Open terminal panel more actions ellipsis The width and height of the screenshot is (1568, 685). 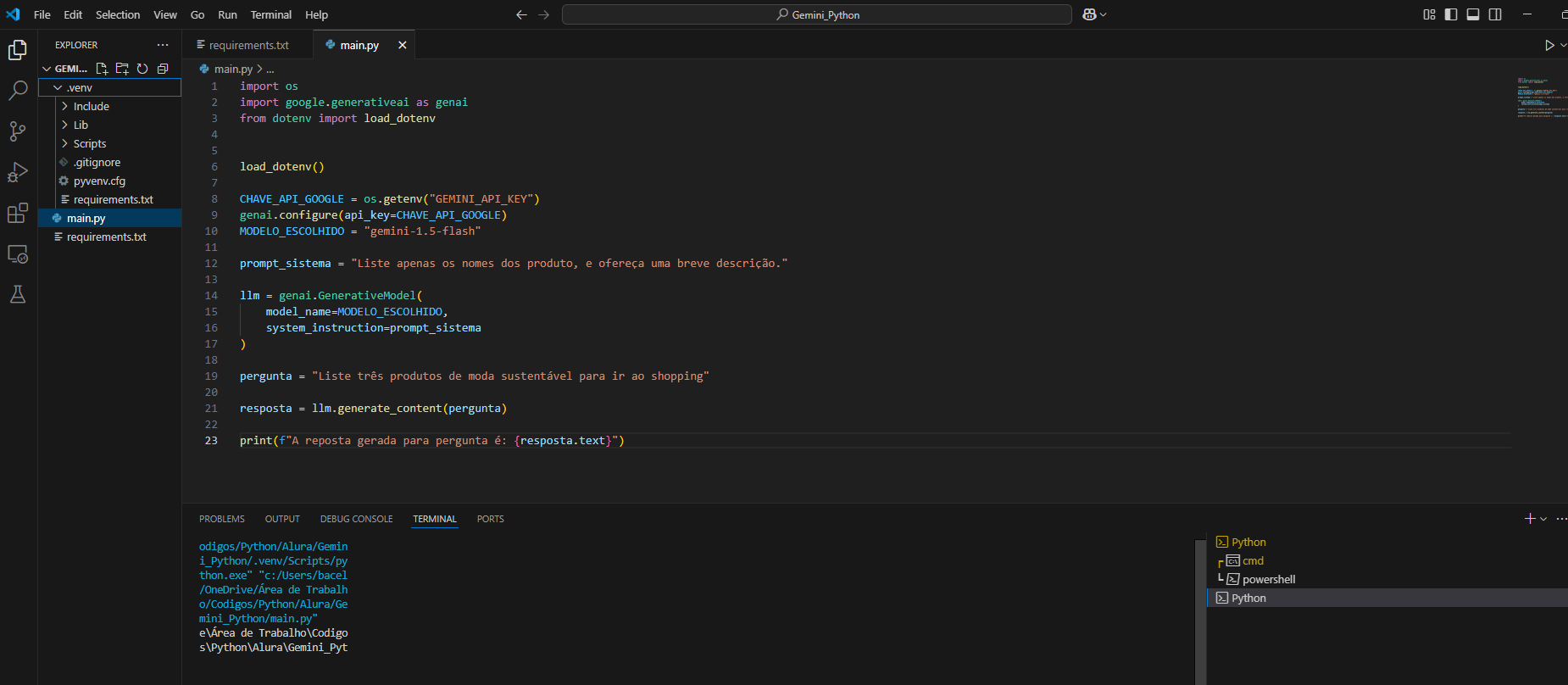point(1561,519)
